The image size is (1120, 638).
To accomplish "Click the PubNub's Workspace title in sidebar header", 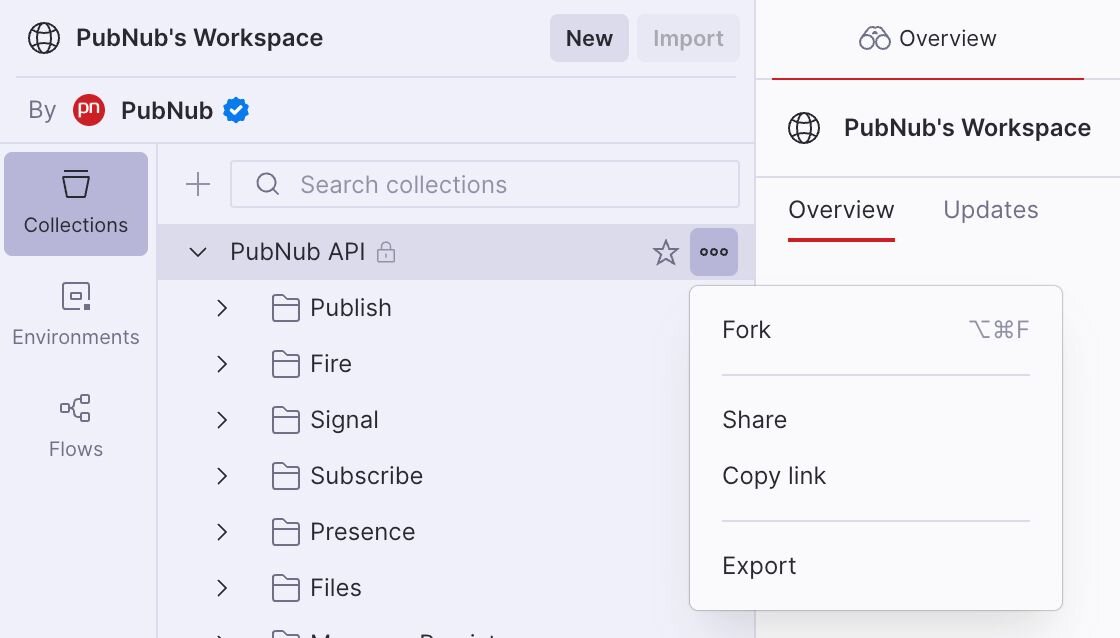I will [199, 38].
